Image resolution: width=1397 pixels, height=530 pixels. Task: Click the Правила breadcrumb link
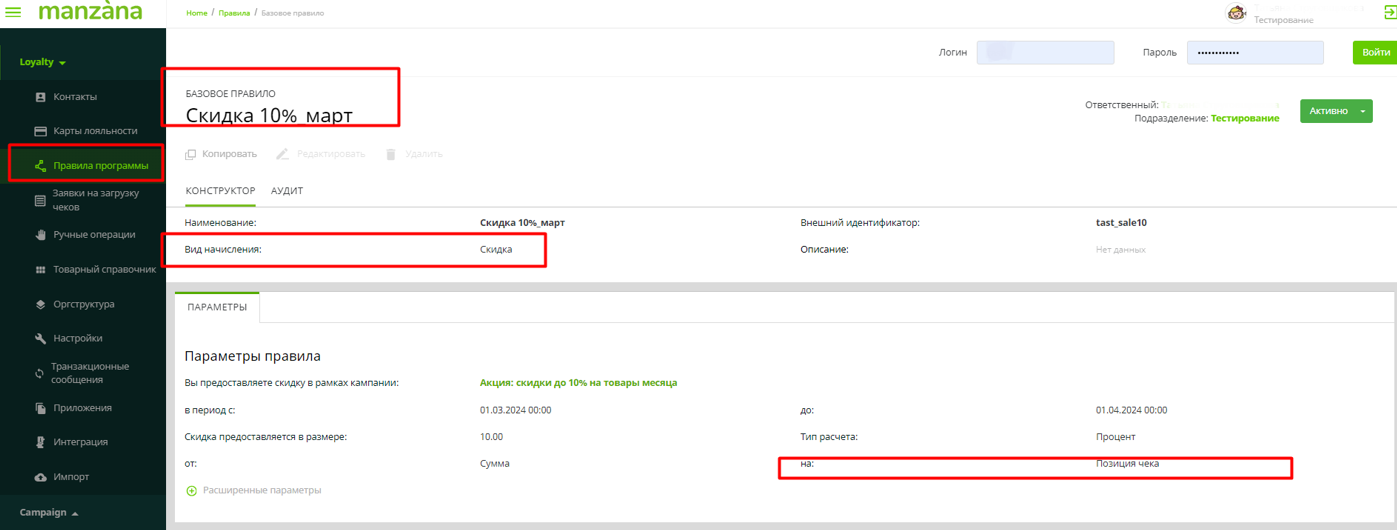point(234,13)
